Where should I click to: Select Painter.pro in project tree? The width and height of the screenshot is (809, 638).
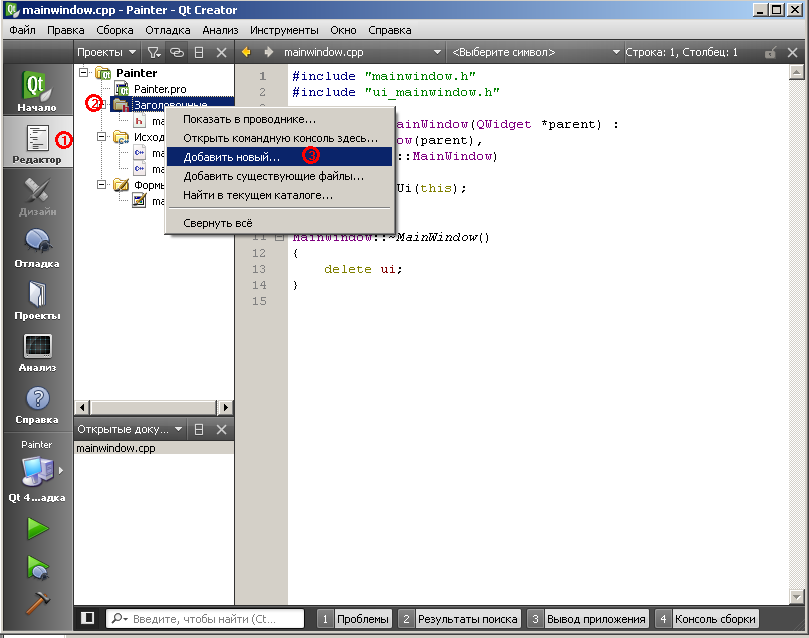pos(160,89)
